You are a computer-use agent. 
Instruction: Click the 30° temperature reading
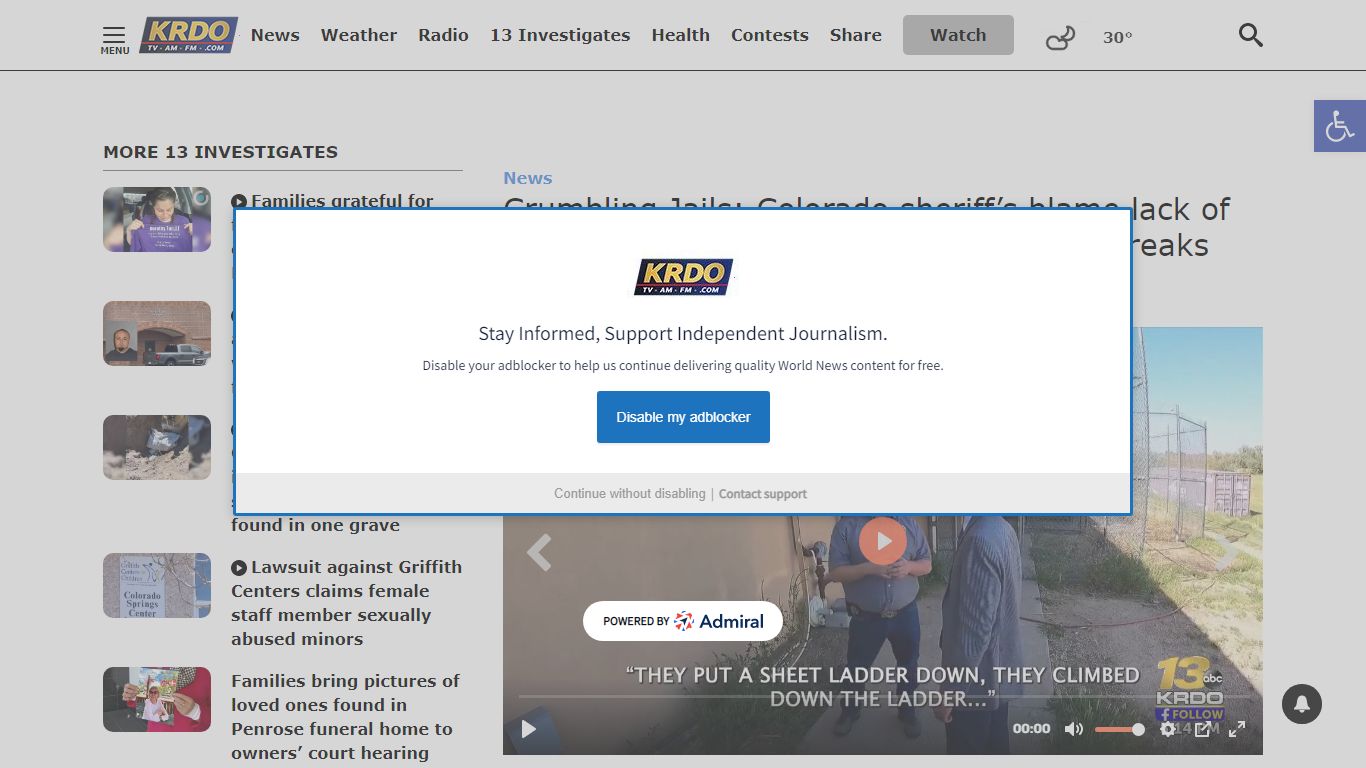pos(1118,37)
